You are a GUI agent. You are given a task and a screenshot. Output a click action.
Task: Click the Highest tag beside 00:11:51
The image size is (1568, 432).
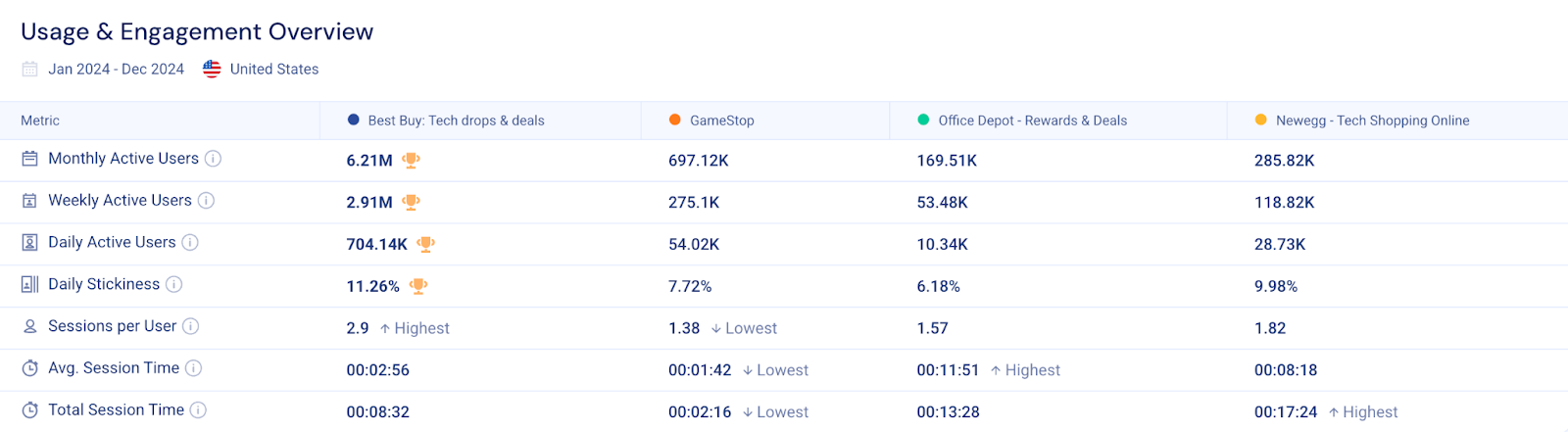pyautogui.click(x=1025, y=371)
